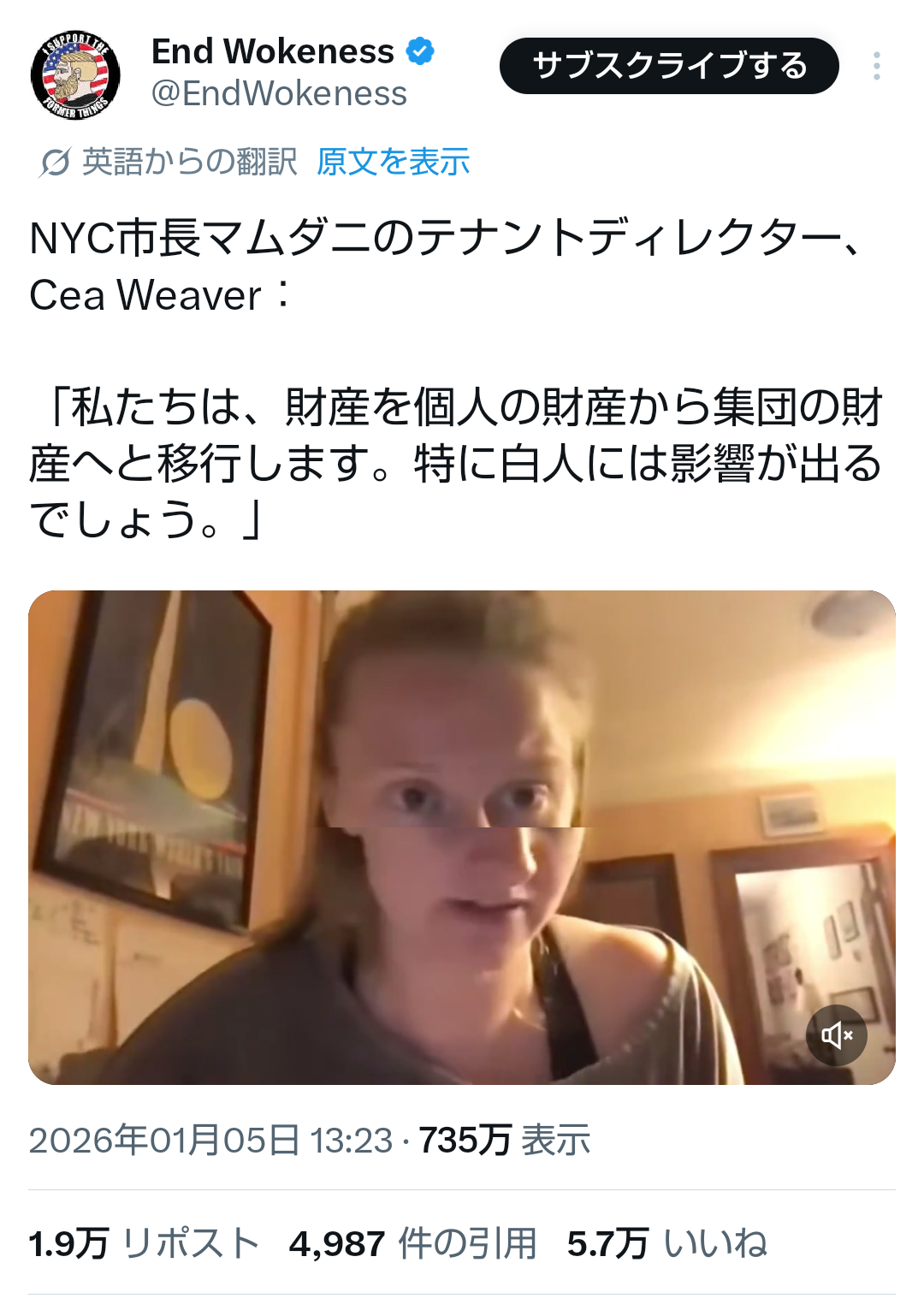Tap the translation icon beside 英語からの翻訳
This screenshot has height=1310, width=924.
[x=55, y=162]
